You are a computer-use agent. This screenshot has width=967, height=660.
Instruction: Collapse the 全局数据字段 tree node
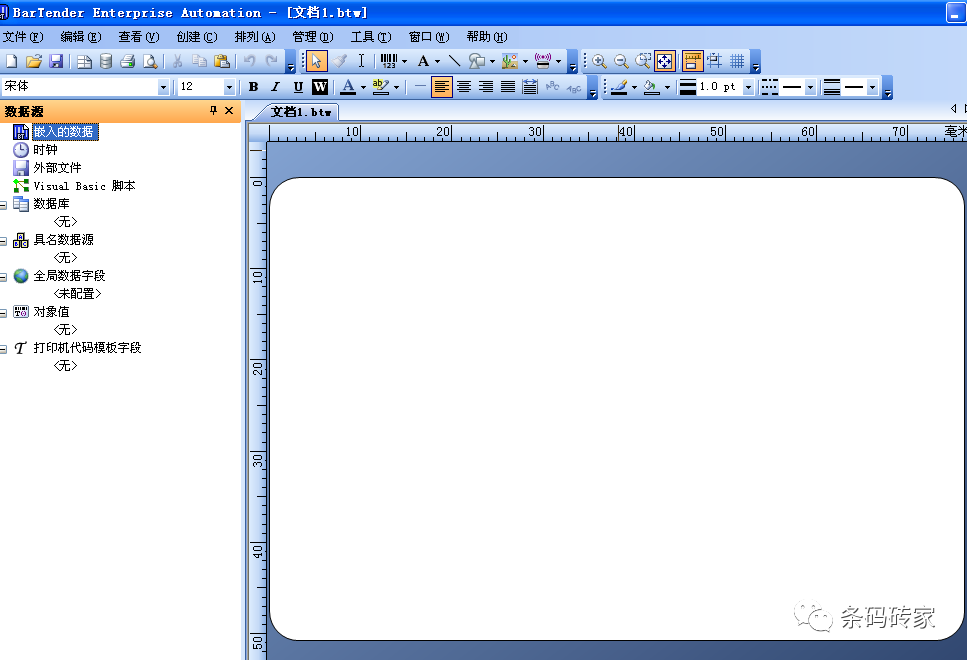pyautogui.click(x=3, y=277)
